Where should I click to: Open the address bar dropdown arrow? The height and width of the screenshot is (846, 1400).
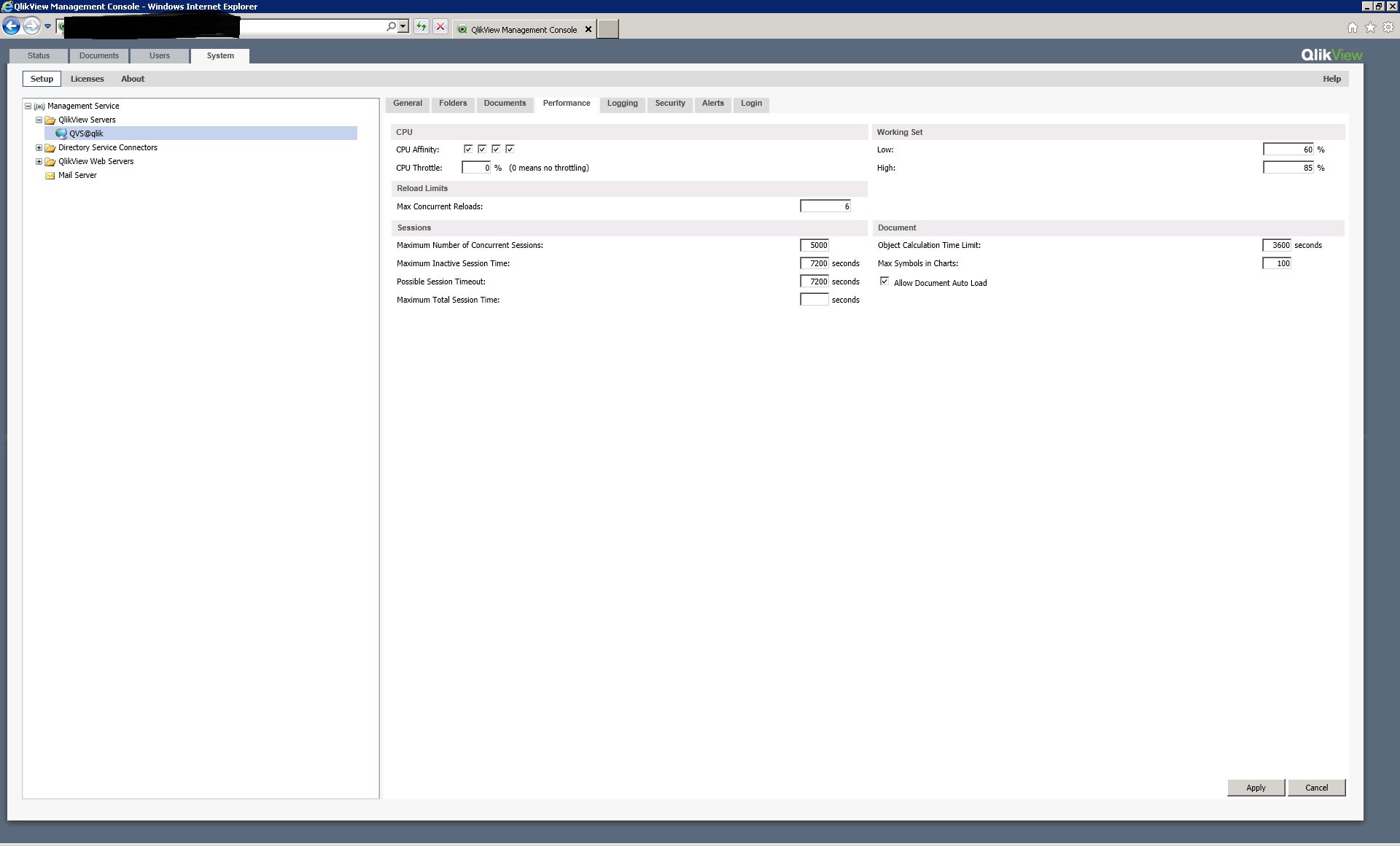403,26
